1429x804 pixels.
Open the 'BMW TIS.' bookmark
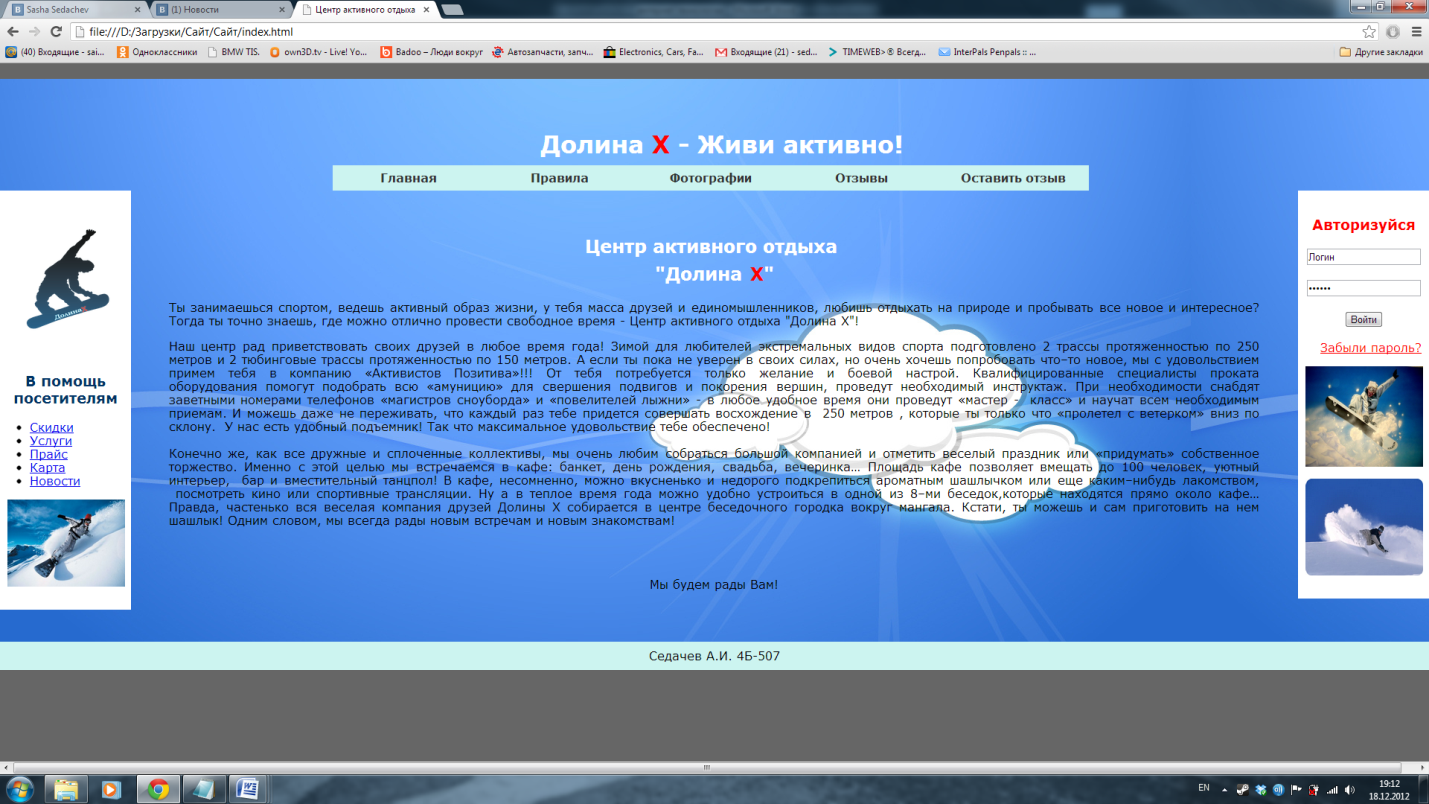pos(232,52)
